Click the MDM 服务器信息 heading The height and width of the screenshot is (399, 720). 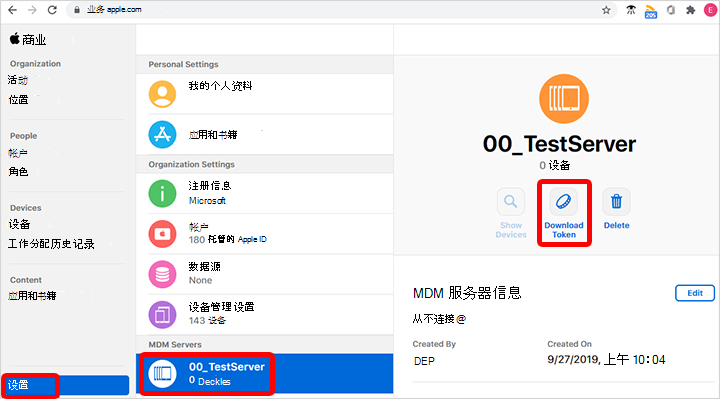[467, 293]
